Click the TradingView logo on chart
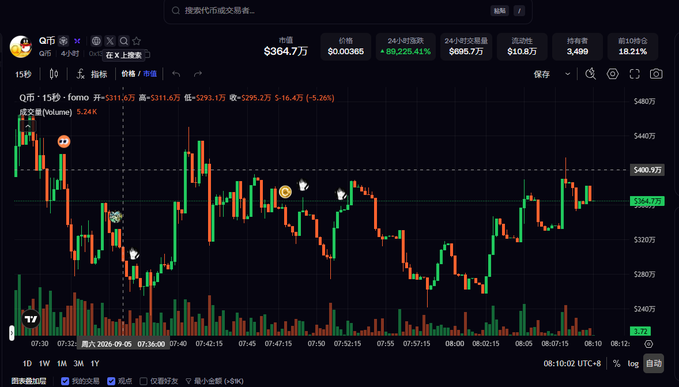Screen dimensions: 679x387 click(31, 319)
